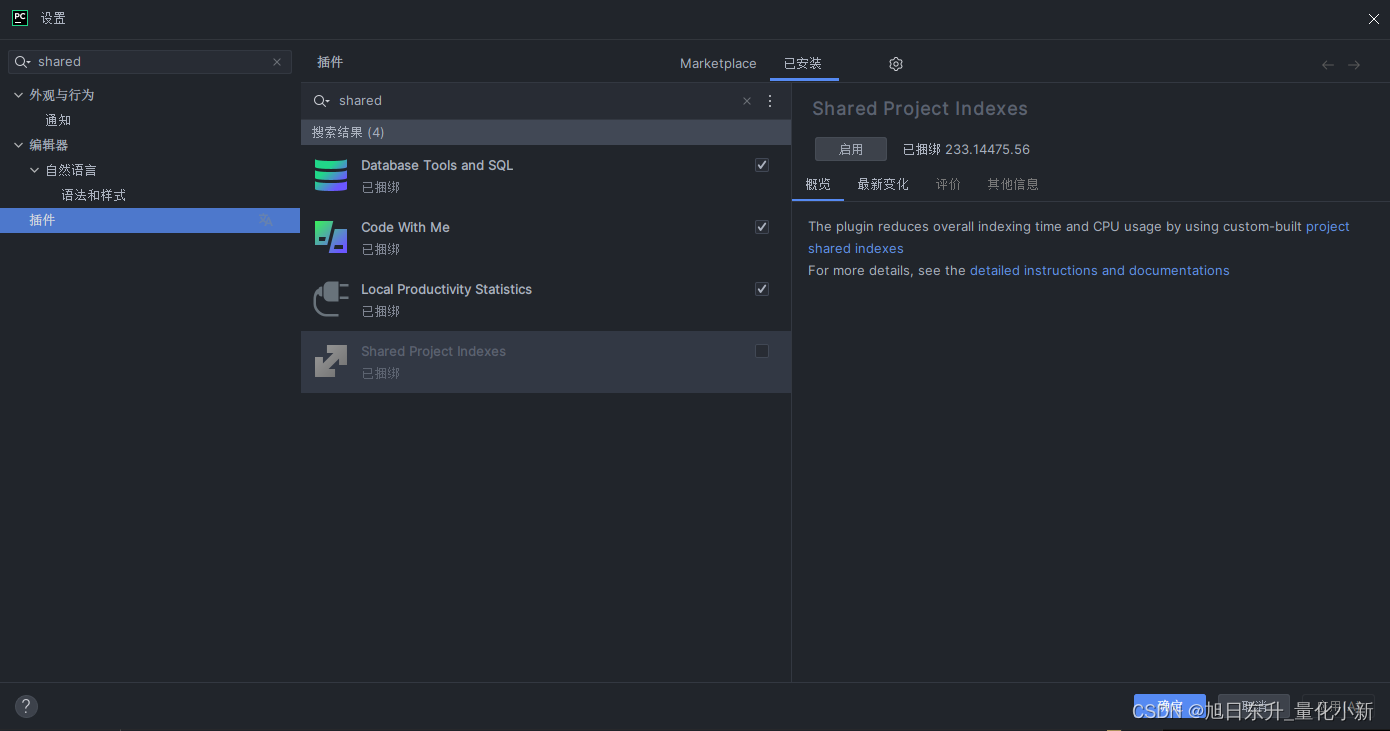Click the Database Tools and SQL icon
This screenshot has height=731, width=1390.
coord(331,175)
